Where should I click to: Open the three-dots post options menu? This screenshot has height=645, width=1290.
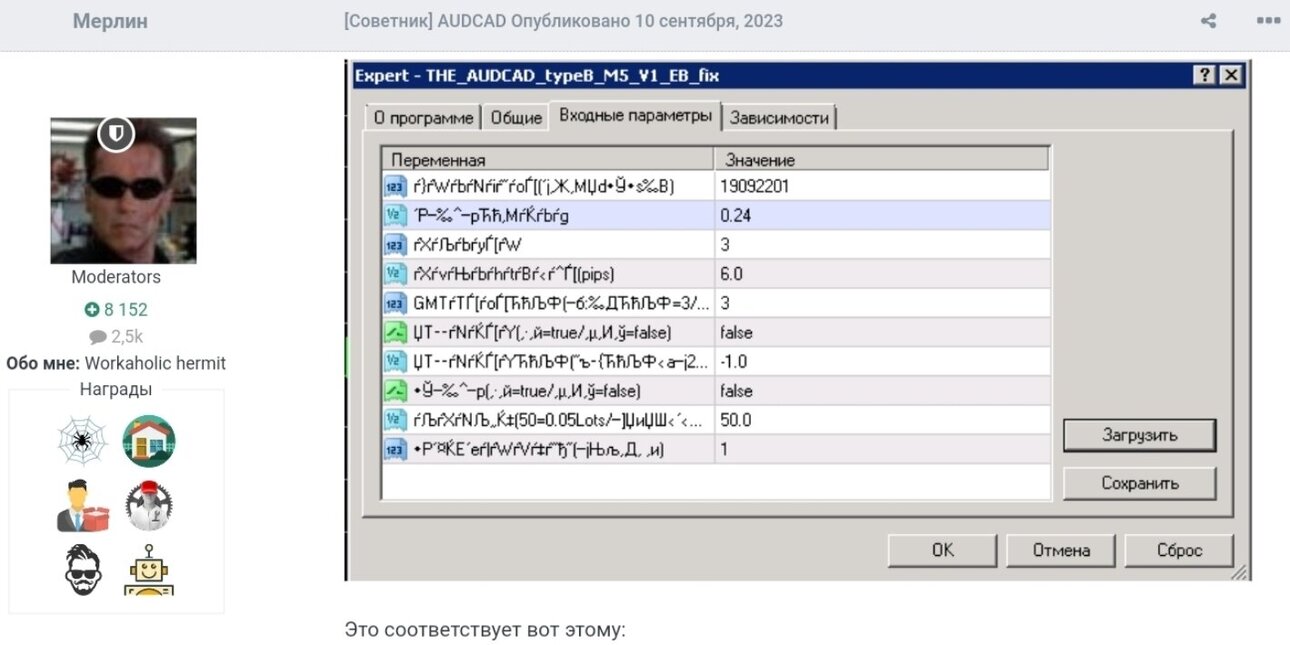pyautogui.click(x=1267, y=21)
